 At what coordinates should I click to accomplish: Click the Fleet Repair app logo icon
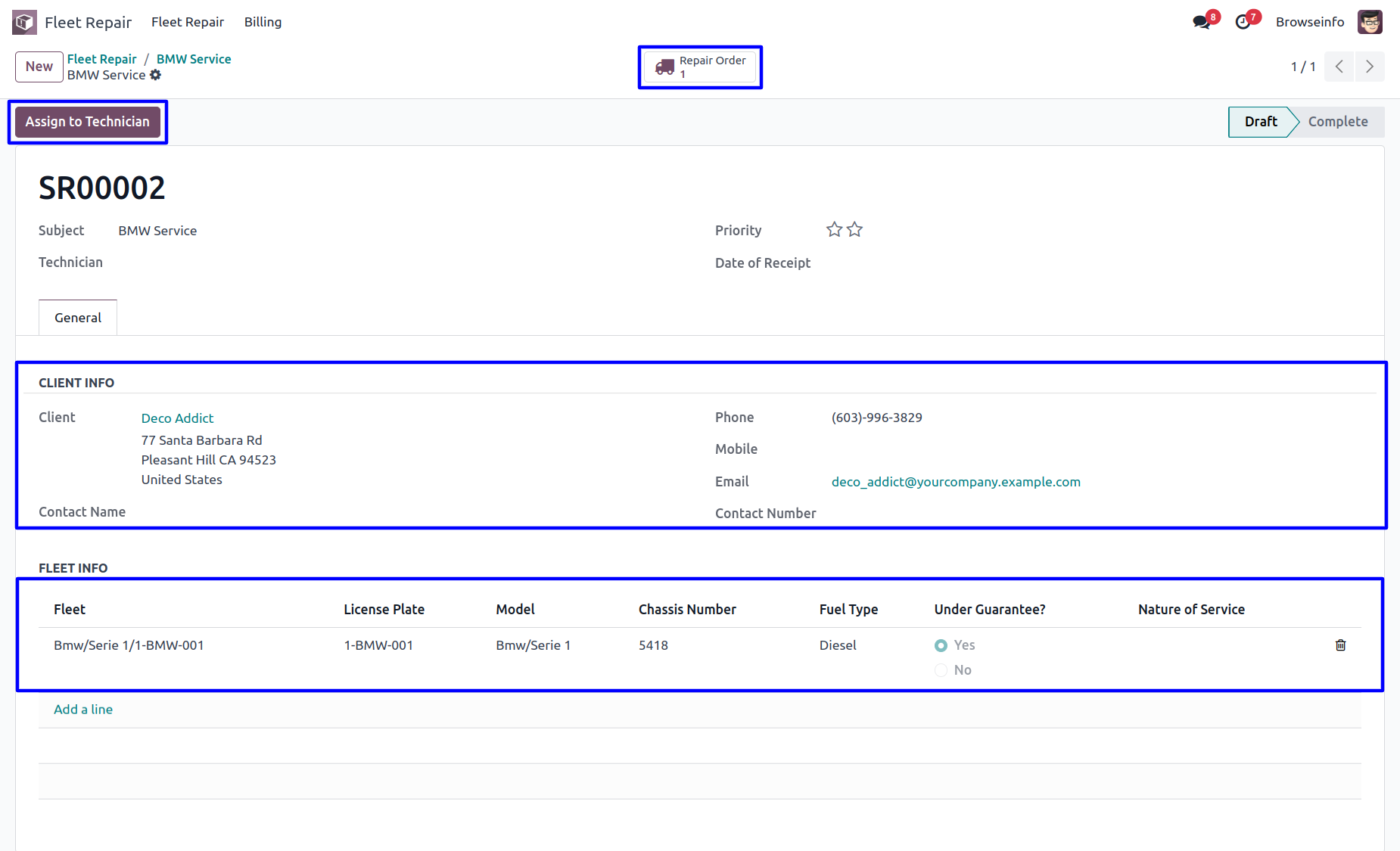pyautogui.click(x=24, y=22)
